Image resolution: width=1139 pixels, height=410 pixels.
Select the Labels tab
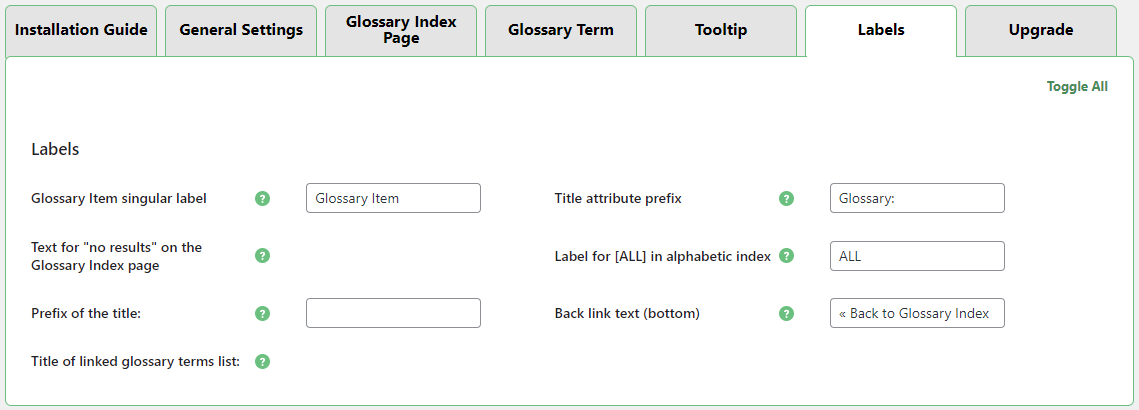(x=881, y=31)
